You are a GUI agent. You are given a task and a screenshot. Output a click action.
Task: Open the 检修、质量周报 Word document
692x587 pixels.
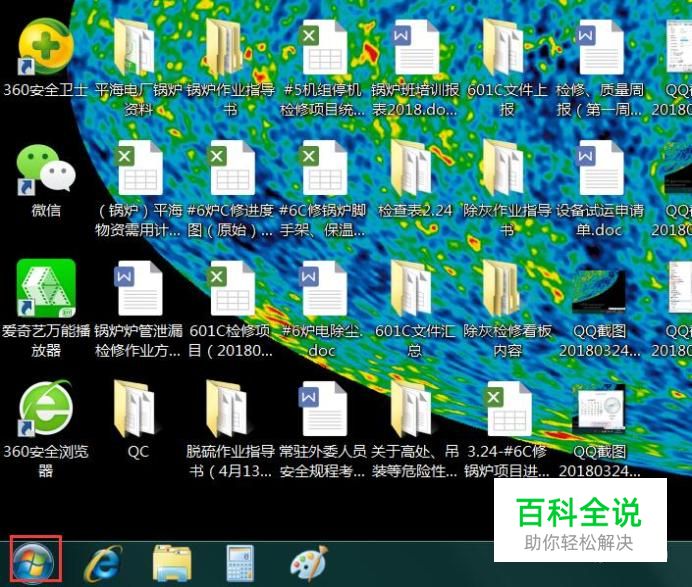[600, 48]
